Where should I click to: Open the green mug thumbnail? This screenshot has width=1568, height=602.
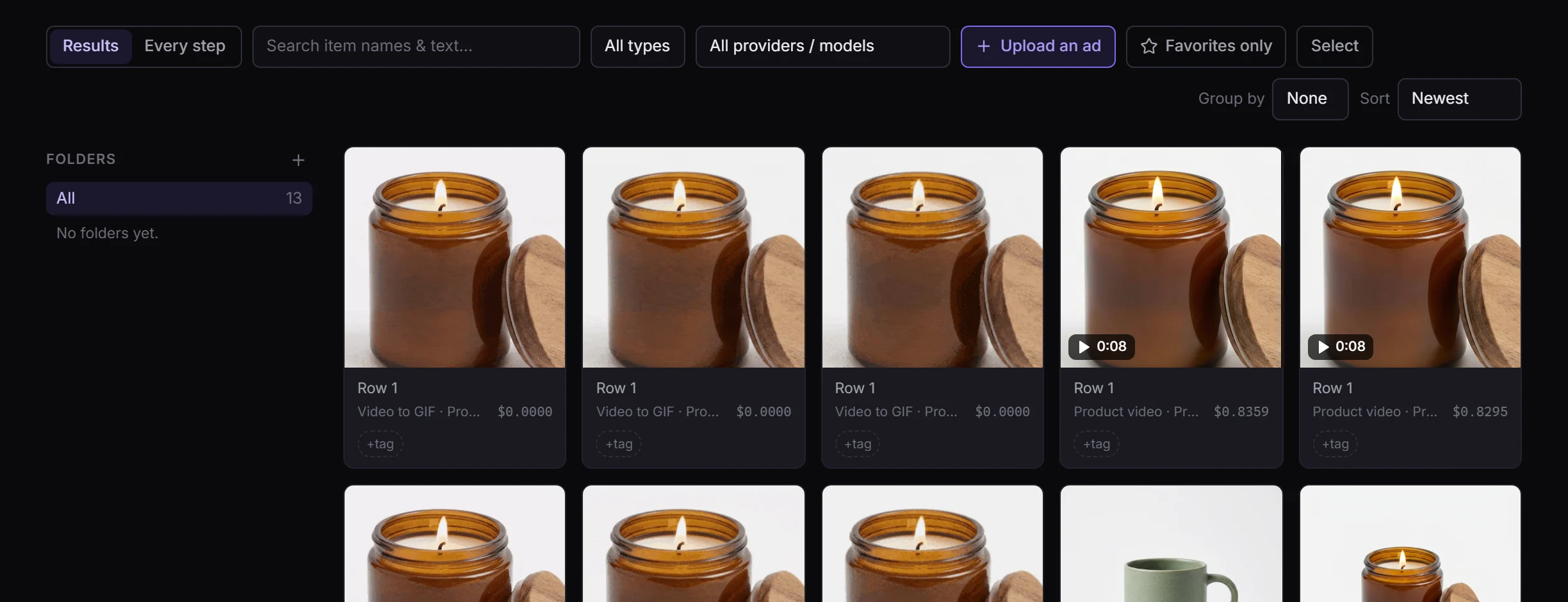pos(1171,543)
